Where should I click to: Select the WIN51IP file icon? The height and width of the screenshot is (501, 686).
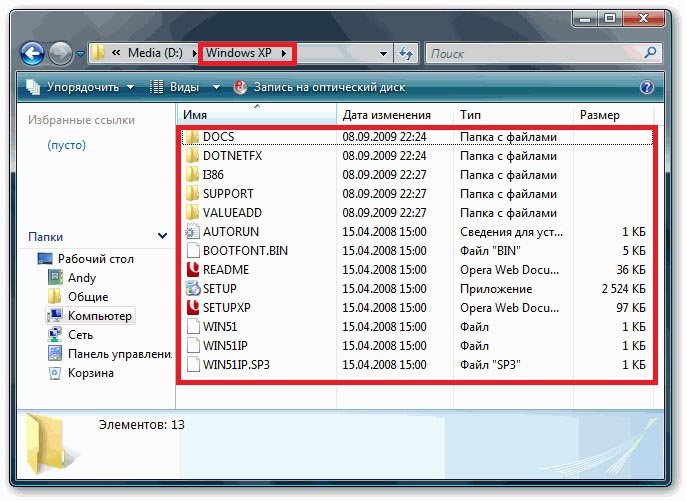(x=192, y=346)
